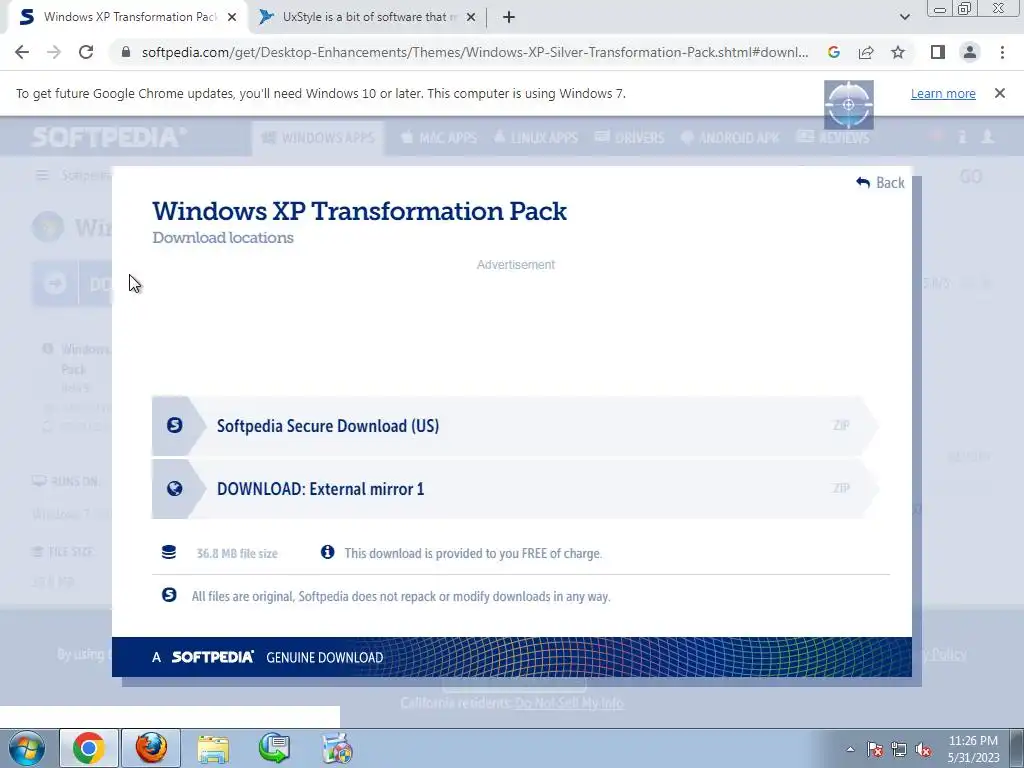Click the crosshair target overlay icon
This screenshot has width=1024, height=768.
tap(848, 104)
